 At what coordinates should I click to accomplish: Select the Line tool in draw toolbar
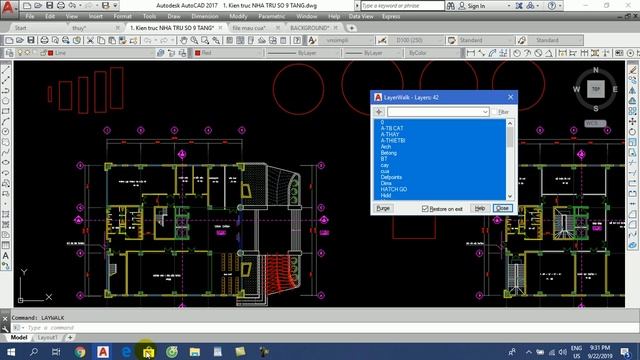pyautogui.click(x=6, y=70)
